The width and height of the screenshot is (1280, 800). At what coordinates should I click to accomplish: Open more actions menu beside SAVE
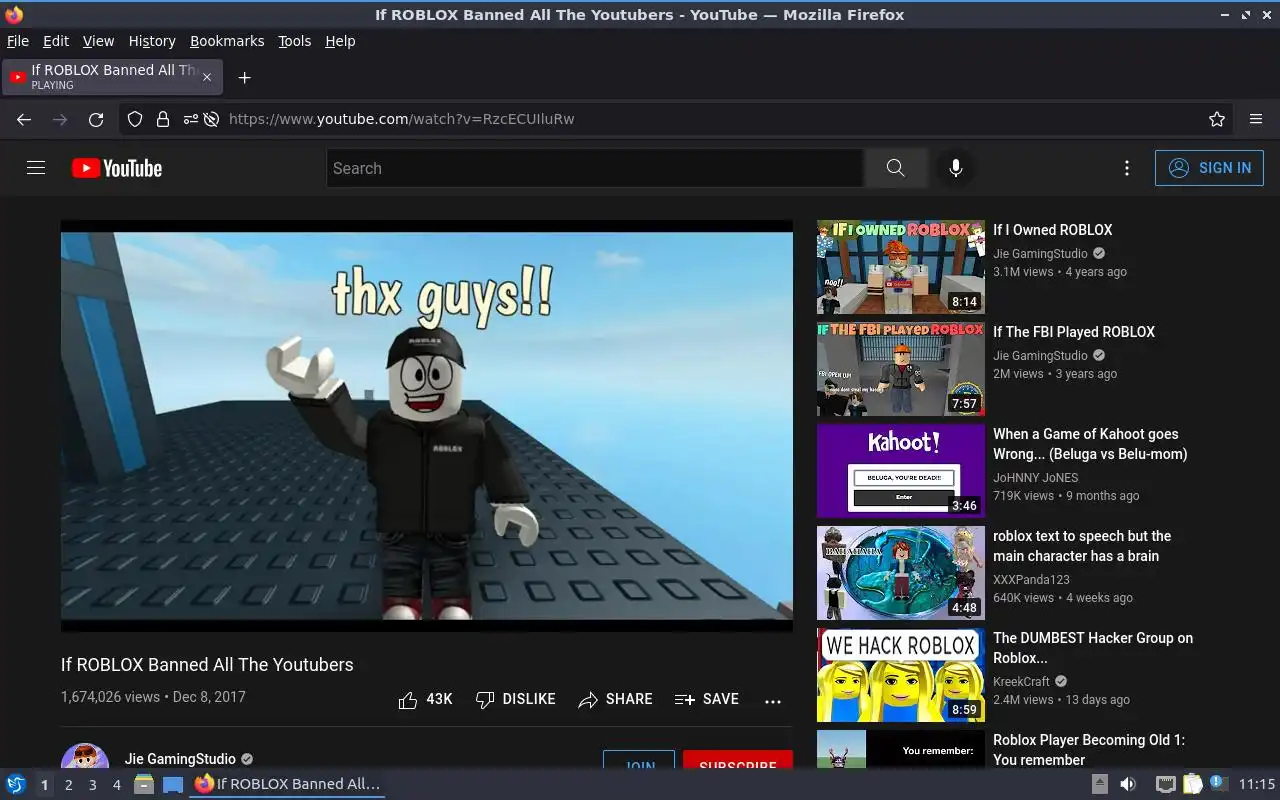tap(773, 701)
